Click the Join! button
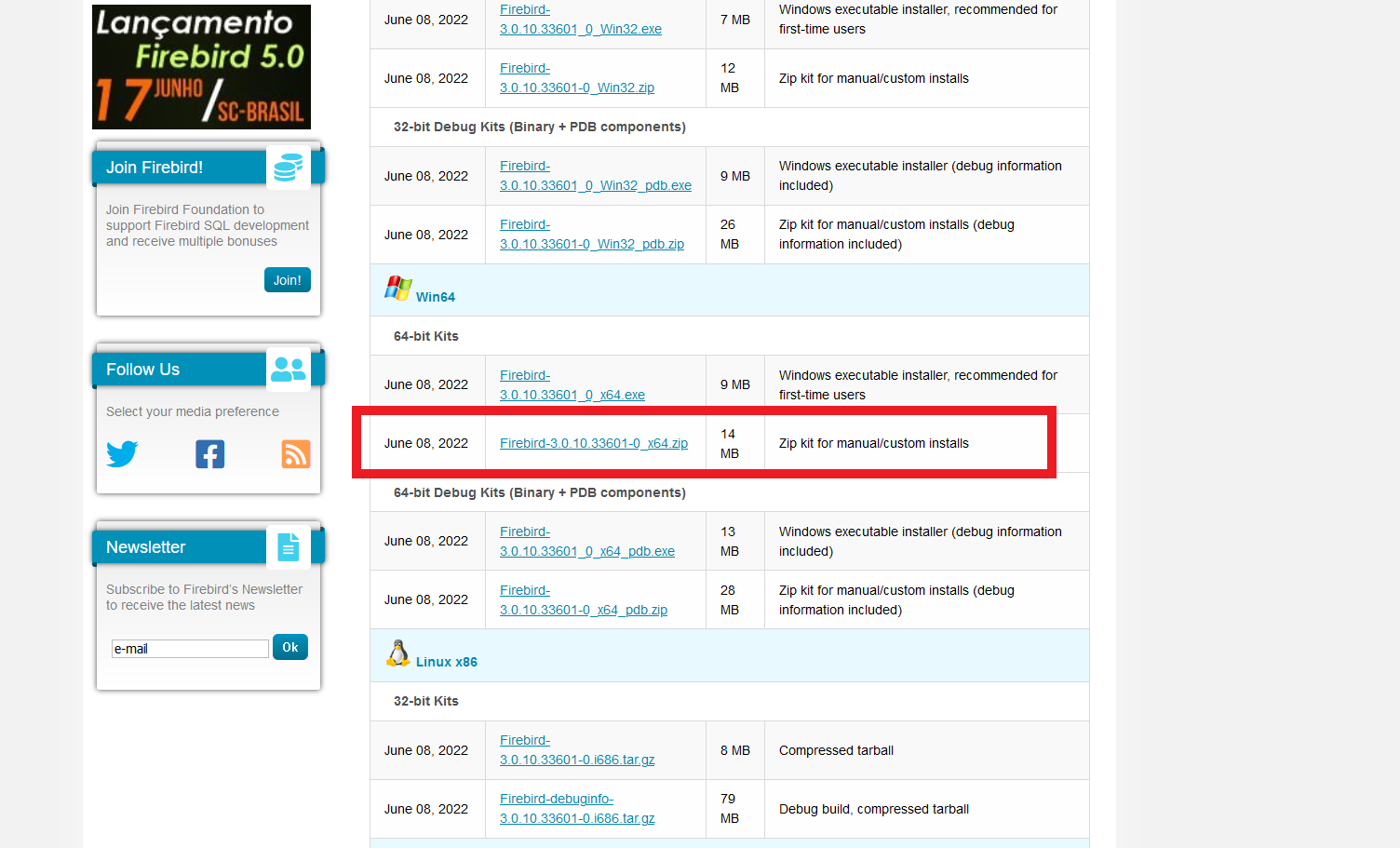The image size is (1400, 848). point(288,280)
